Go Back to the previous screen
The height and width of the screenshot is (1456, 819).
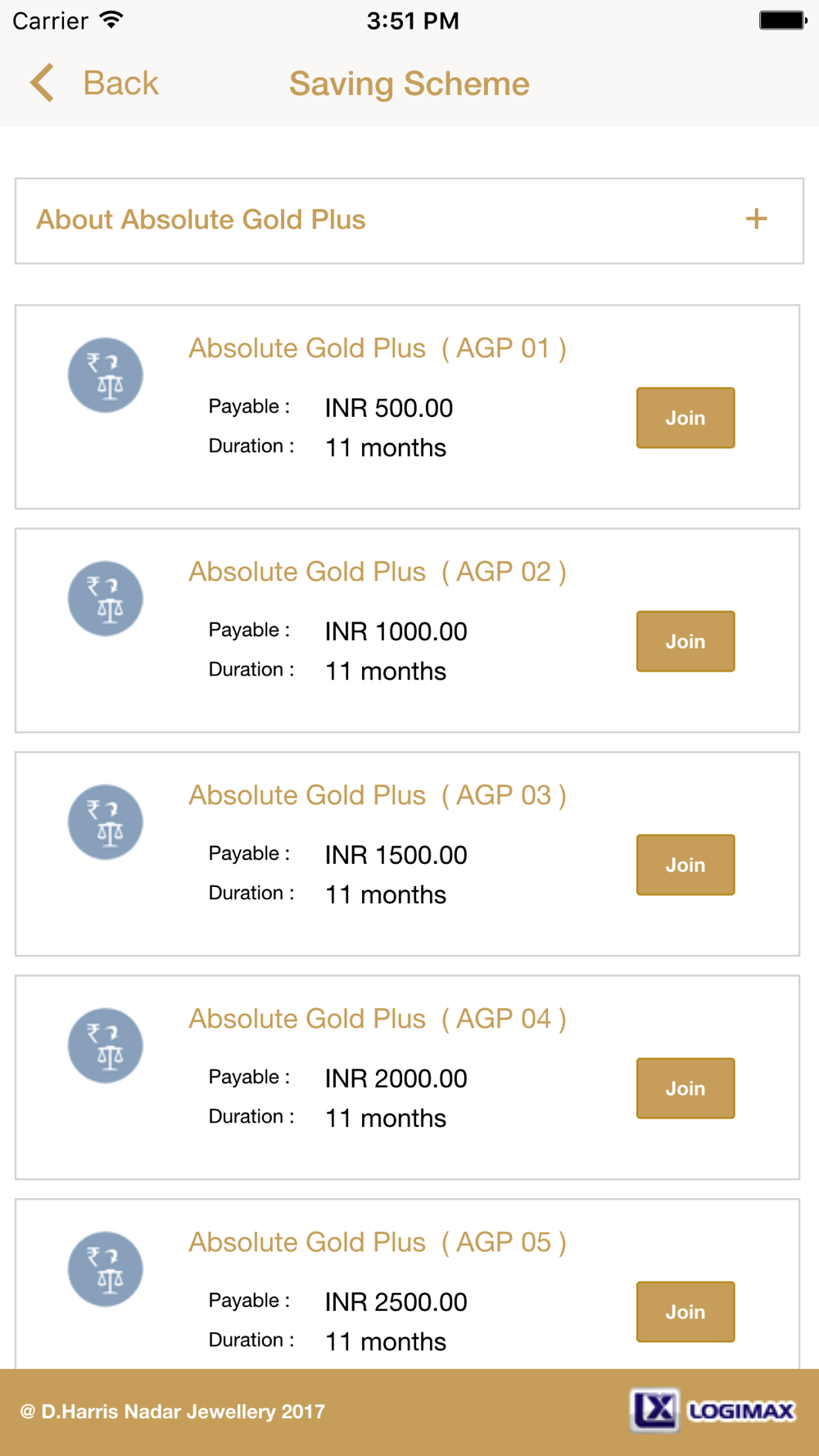point(120,83)
